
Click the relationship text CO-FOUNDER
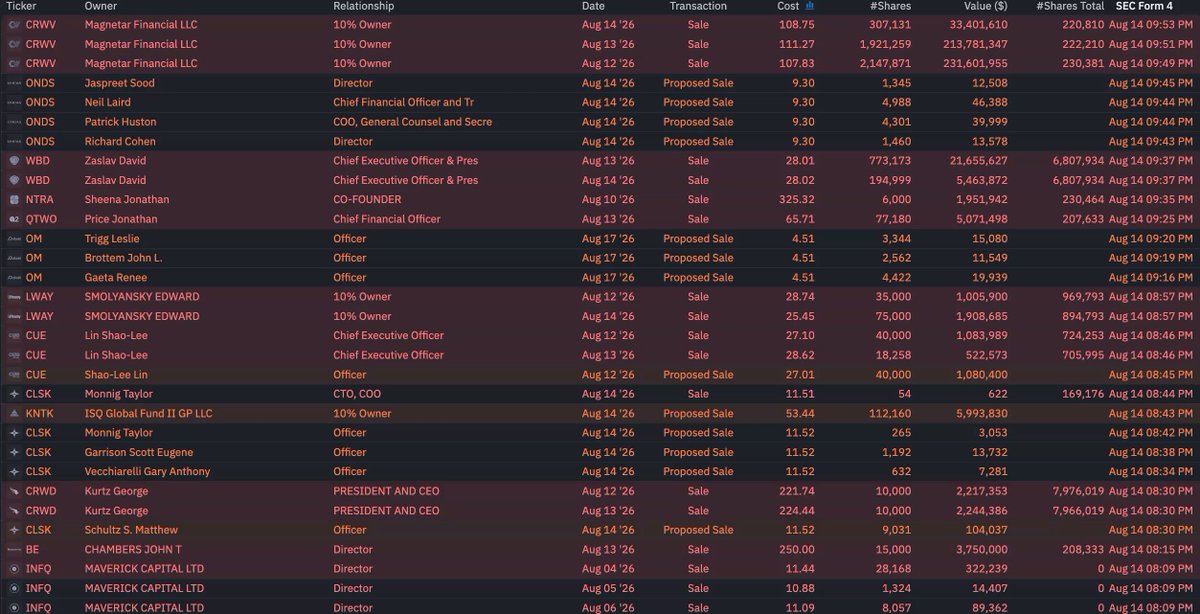[365, 200]
